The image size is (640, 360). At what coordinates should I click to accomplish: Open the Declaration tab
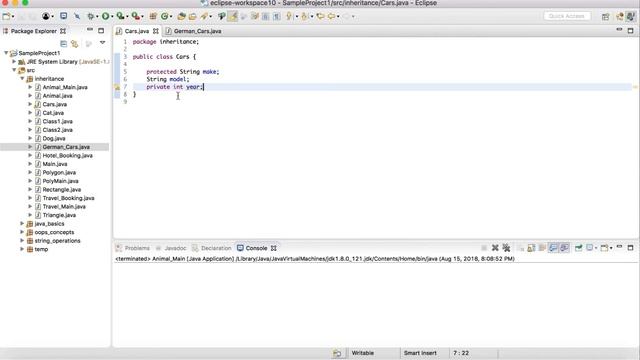click(x=211, y=248)
